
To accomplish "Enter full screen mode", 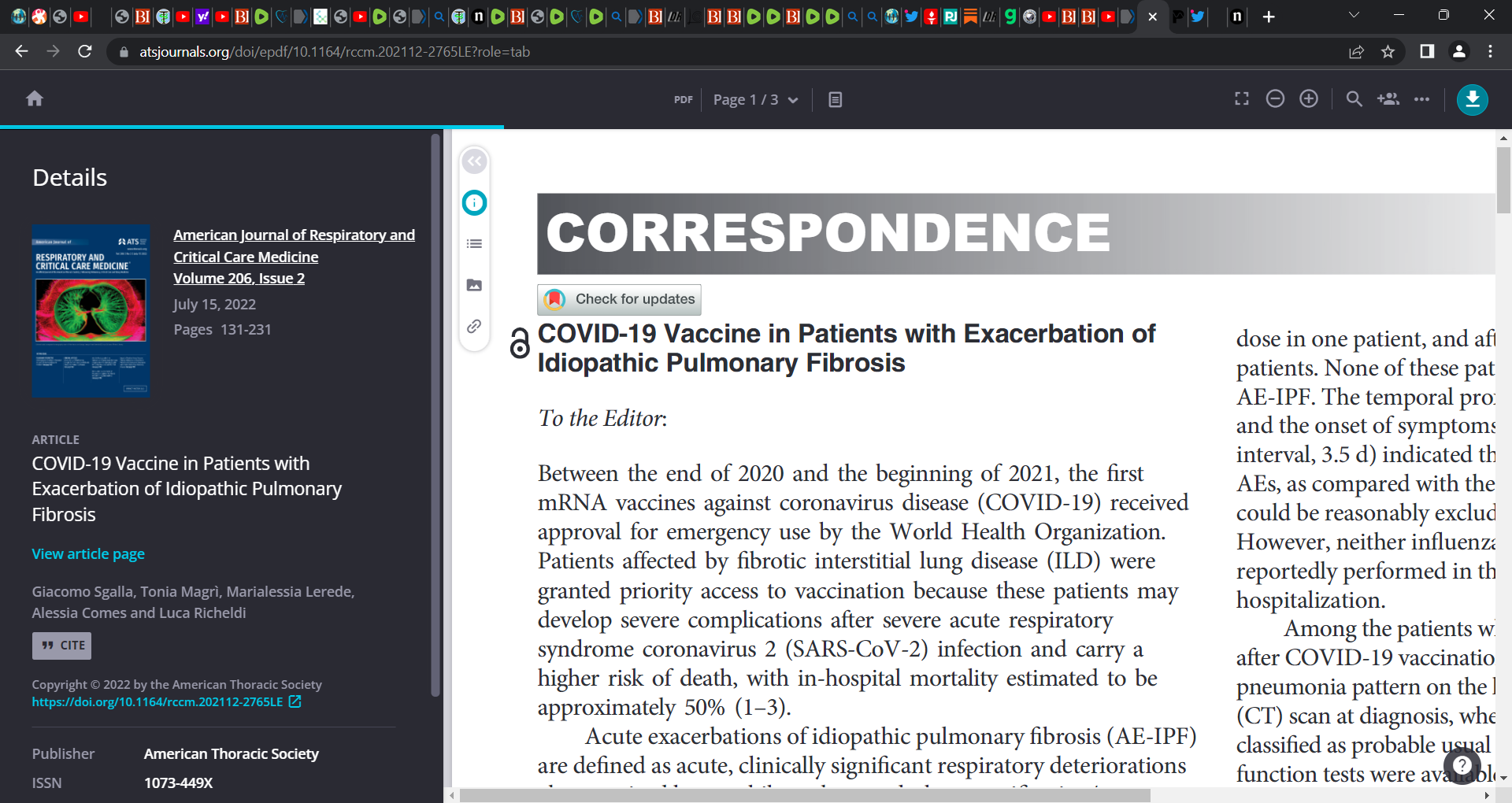I will [x=1242, y=98].
